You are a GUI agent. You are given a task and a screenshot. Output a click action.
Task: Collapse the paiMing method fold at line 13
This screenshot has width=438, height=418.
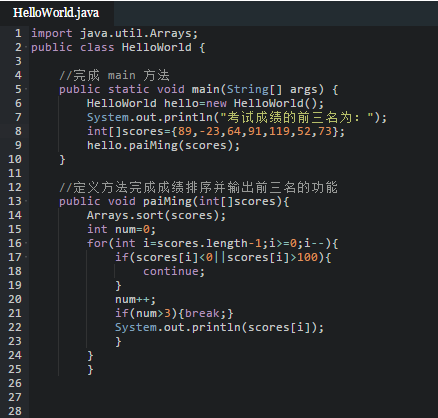[x=26, y=201]
